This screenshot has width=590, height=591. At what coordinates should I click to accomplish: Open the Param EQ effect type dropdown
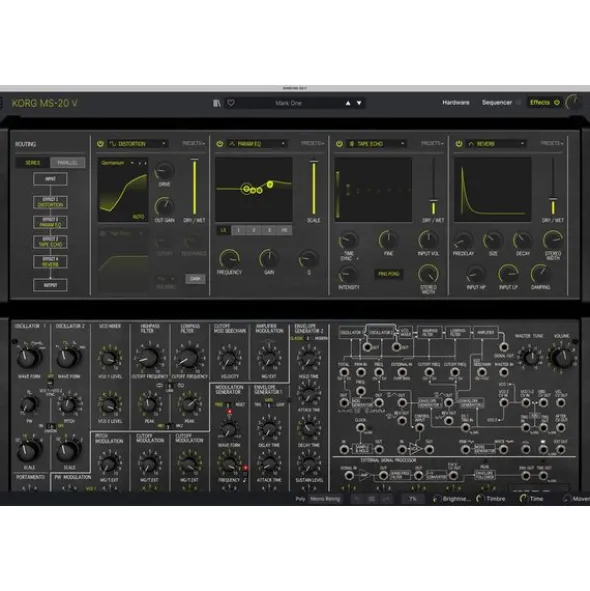click(x=257, y=144)
